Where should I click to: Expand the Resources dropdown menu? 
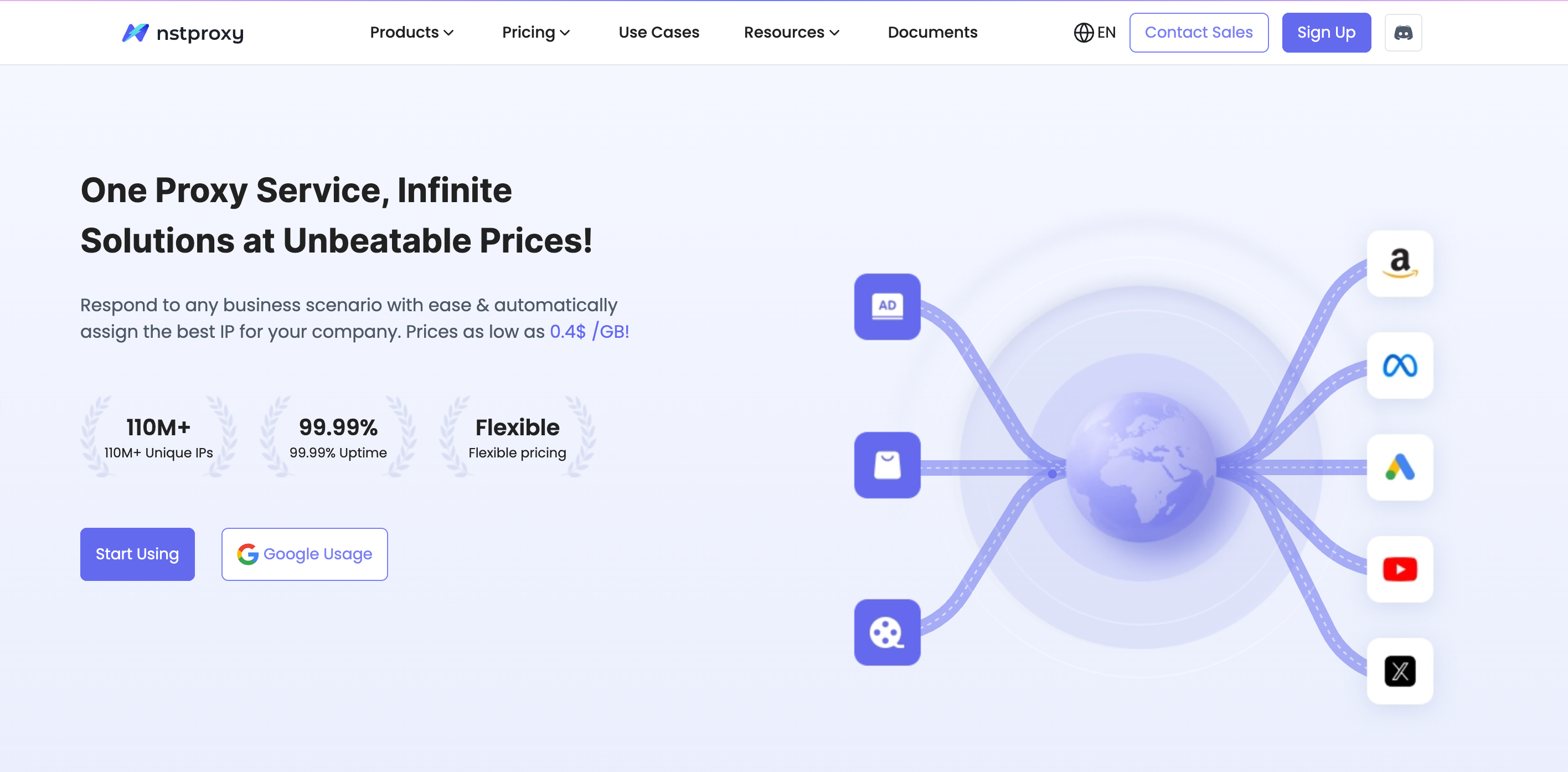[791, 33]
